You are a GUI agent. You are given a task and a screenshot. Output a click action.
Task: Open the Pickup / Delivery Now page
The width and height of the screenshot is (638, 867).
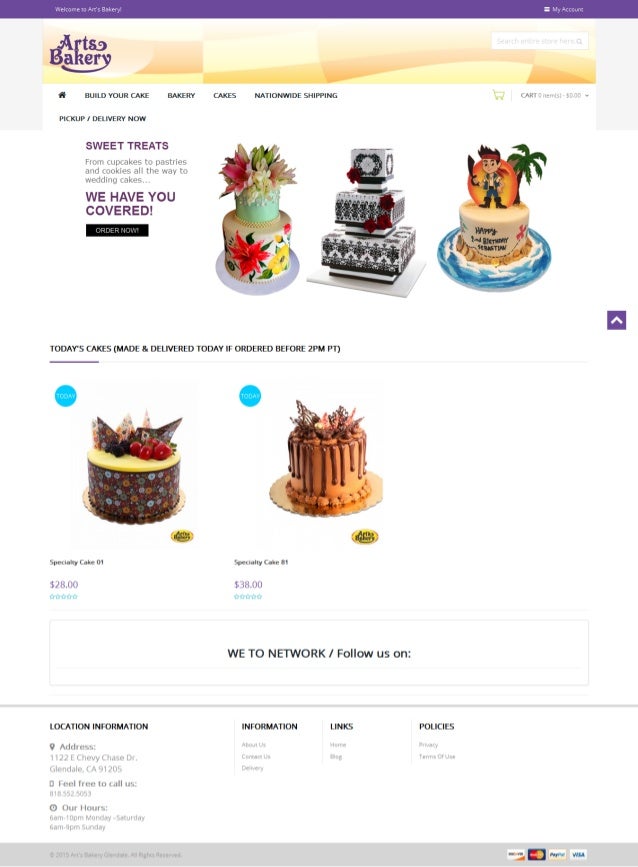pyautogui.click(x=103, y=119)
